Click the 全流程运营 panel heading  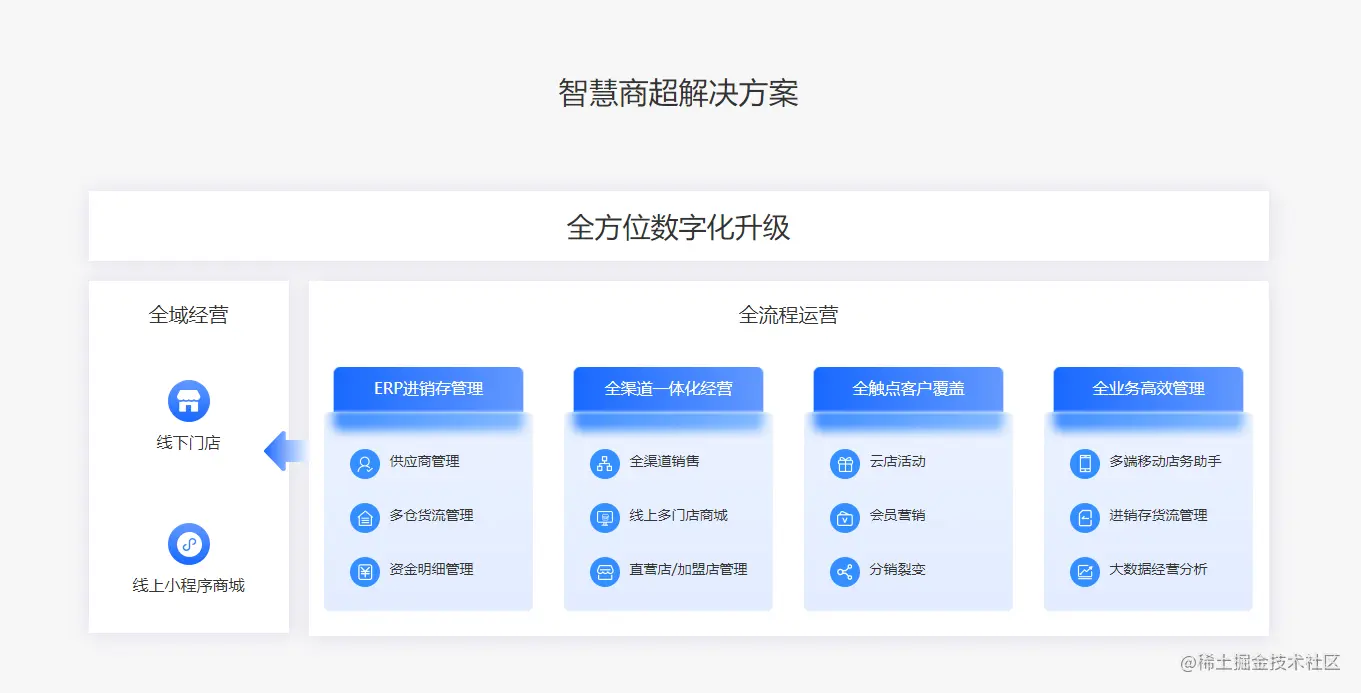[x=789, y=315]
